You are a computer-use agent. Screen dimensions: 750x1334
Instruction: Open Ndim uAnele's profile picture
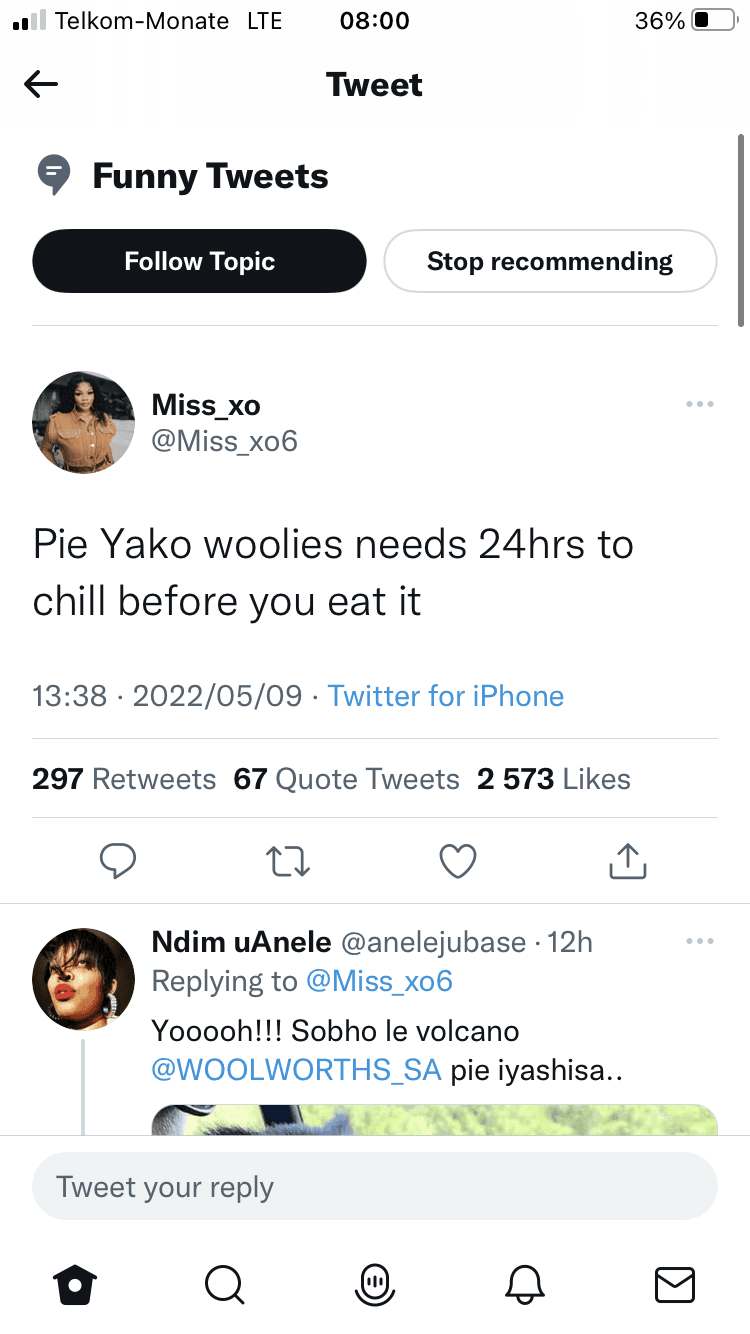point(83,979)
